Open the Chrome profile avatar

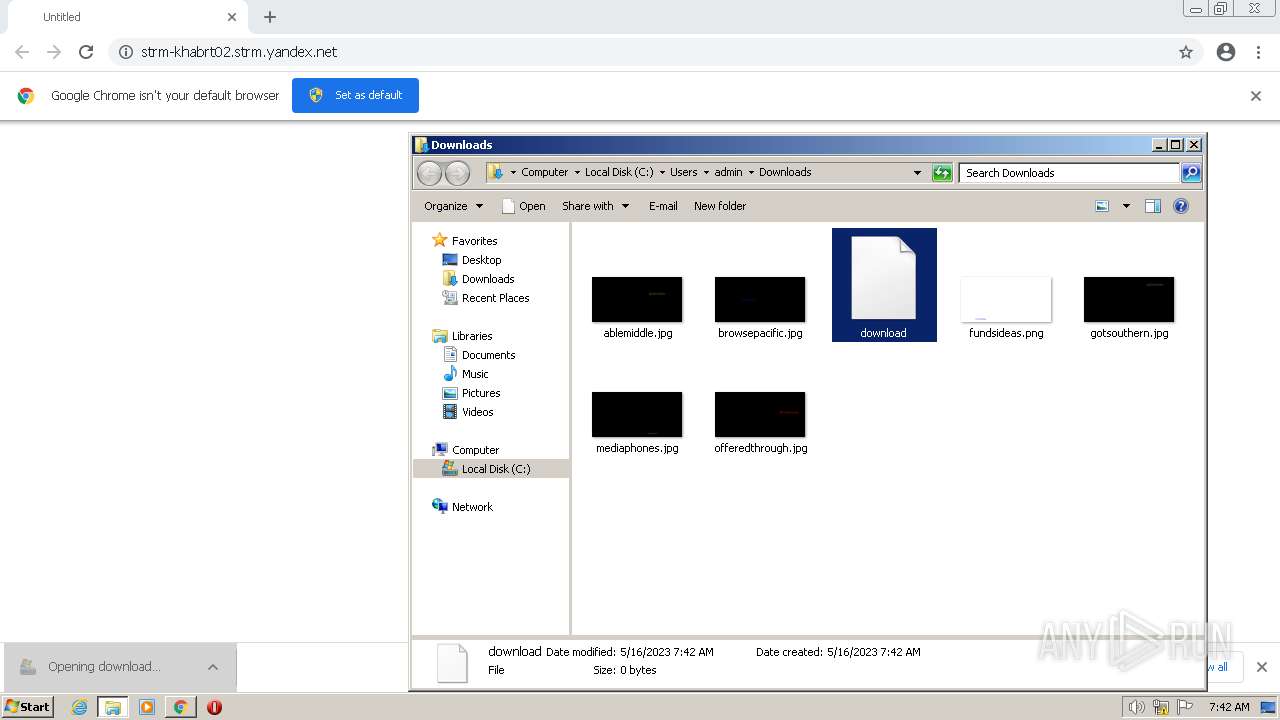[1226, 52]
